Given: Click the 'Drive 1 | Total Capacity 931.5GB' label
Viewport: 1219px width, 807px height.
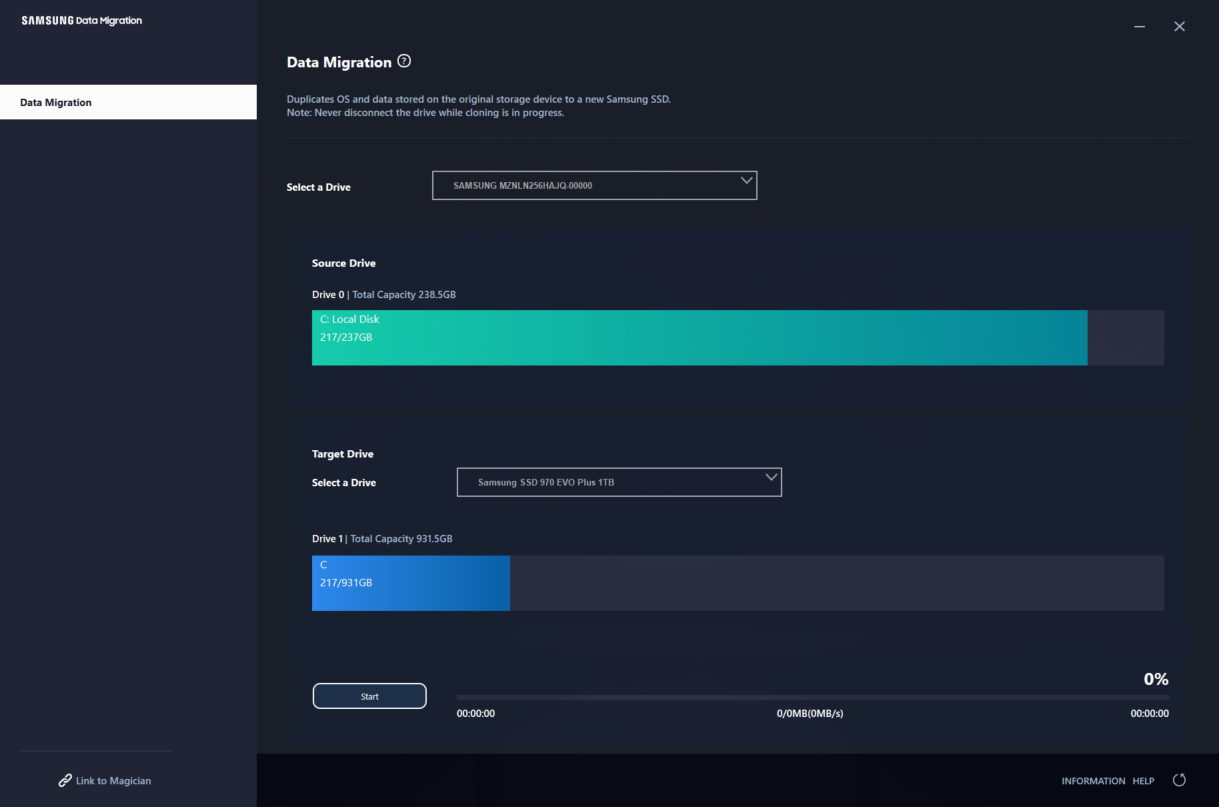Looking at the screenshot, I should point(382,539).
